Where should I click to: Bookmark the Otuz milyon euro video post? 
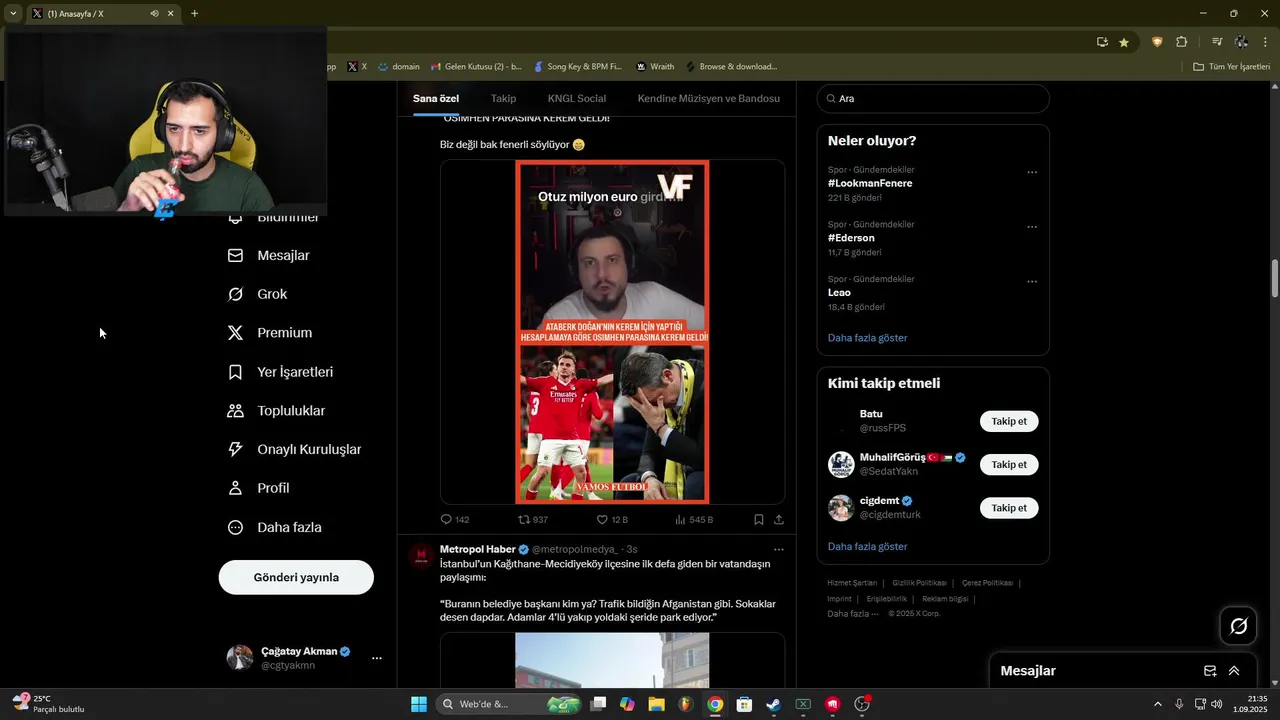[x=759, y=520]
